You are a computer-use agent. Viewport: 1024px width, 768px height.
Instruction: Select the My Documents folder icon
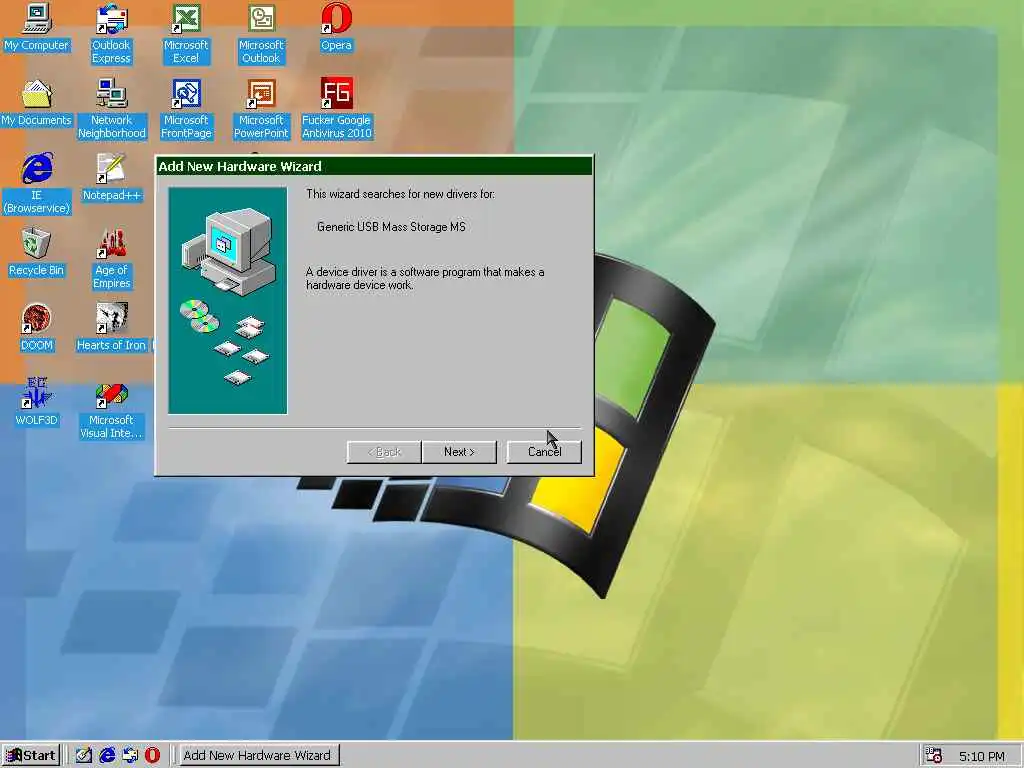(x=37, y=103)
